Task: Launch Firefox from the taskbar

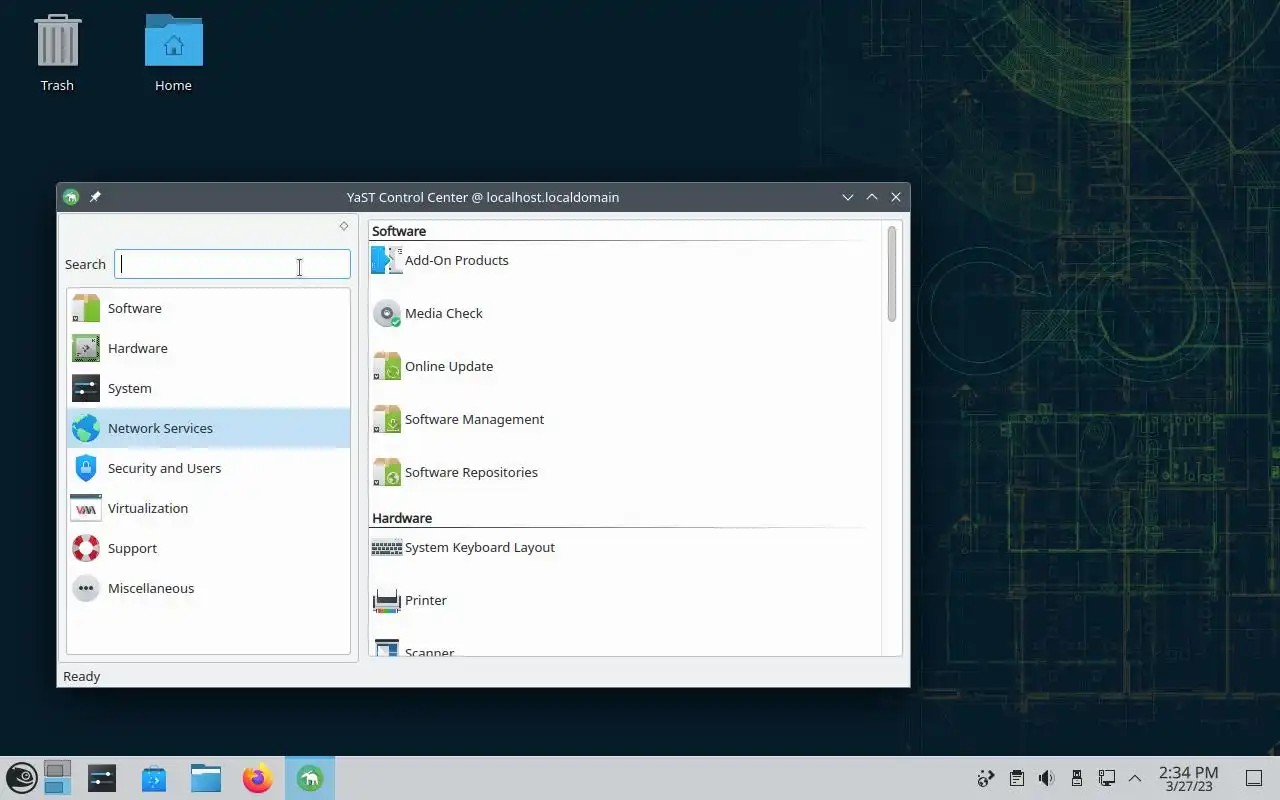Action: pyautogui.click(x=258, y=778)
